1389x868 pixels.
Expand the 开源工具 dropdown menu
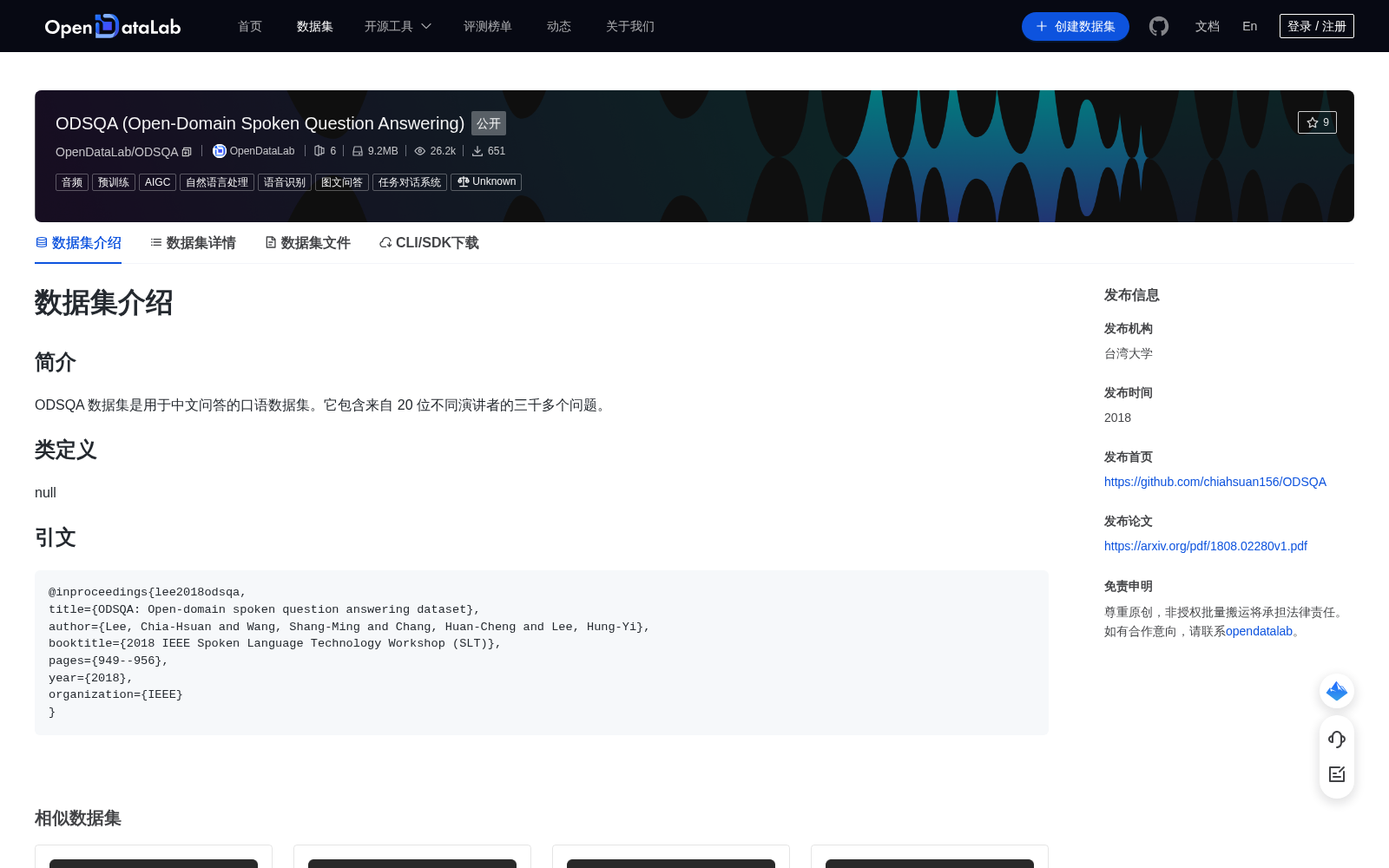(398, 26)
